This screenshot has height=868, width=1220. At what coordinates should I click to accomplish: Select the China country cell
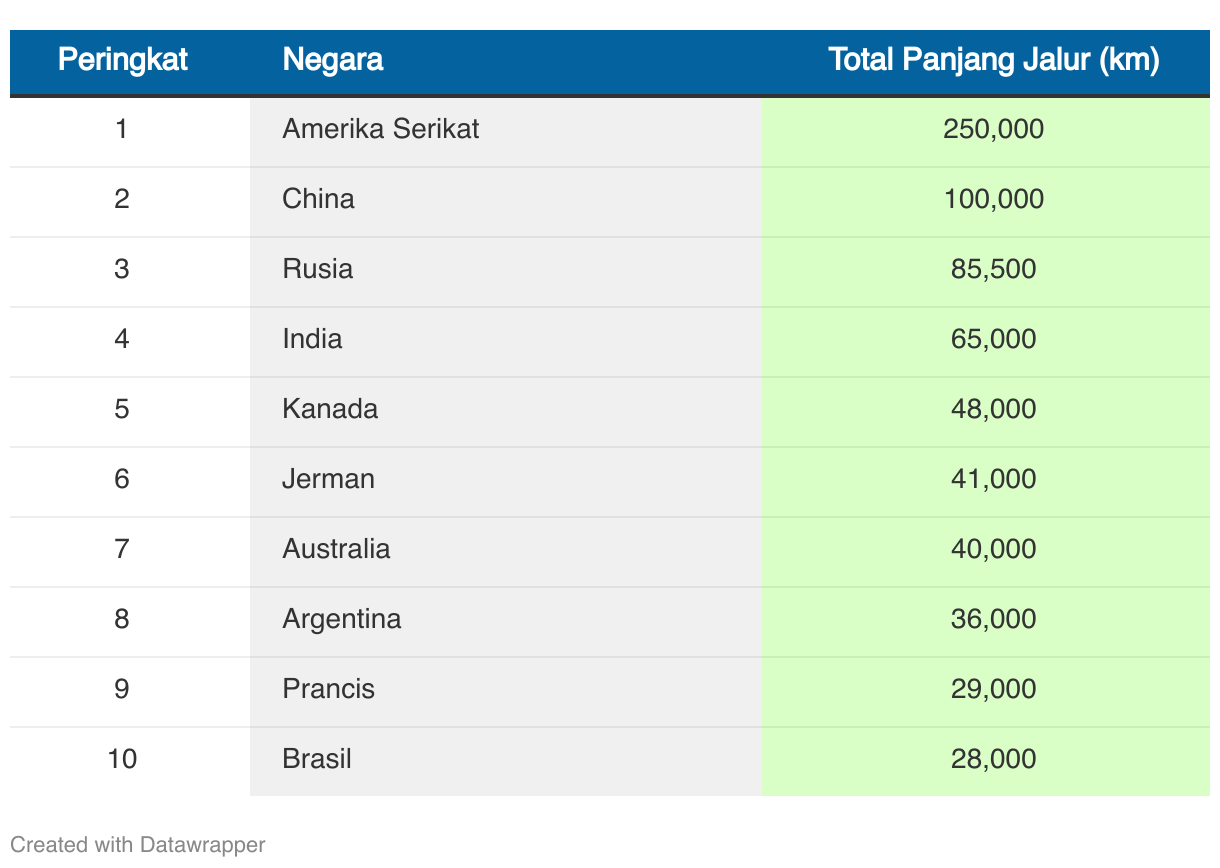[318, 199]
